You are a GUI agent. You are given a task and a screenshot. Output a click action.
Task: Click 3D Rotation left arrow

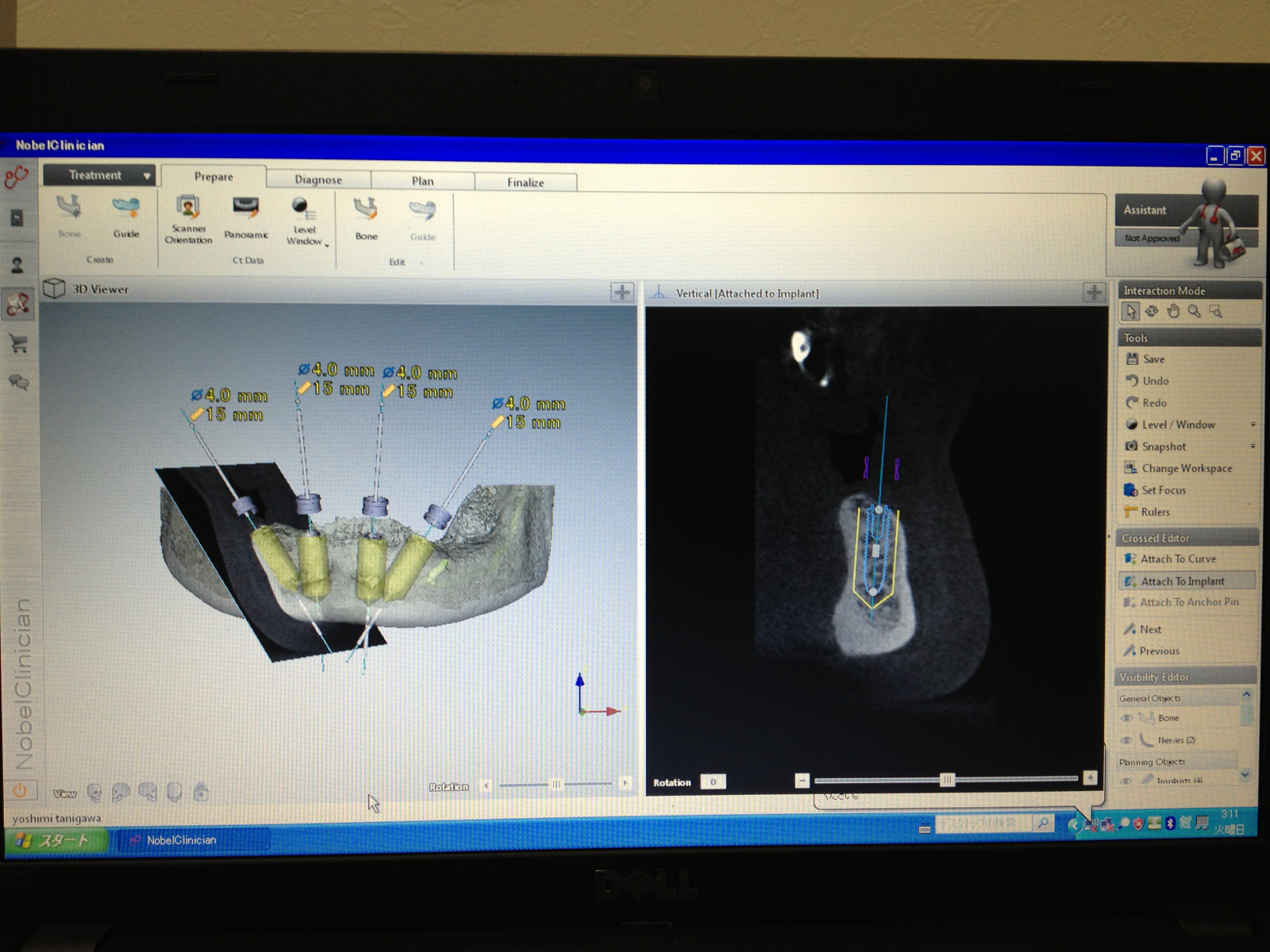[486, 785]
